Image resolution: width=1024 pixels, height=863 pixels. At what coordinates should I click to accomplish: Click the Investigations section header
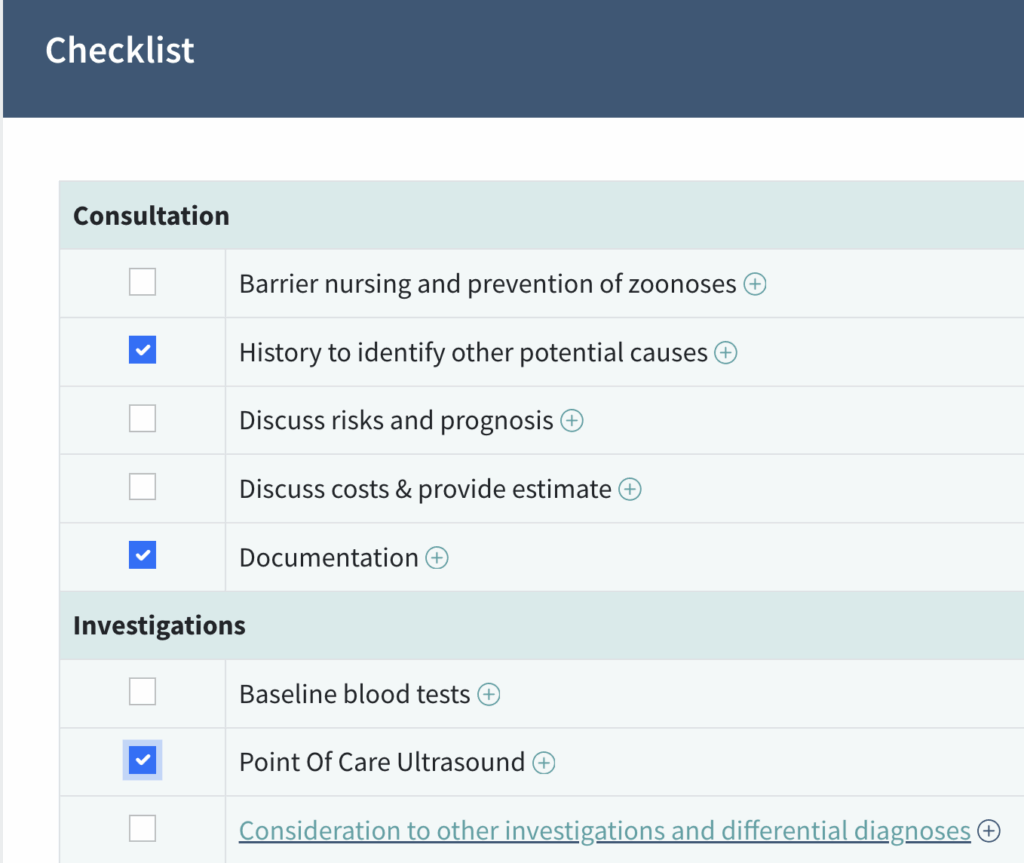pyautogui.click(x=159, y=626)
